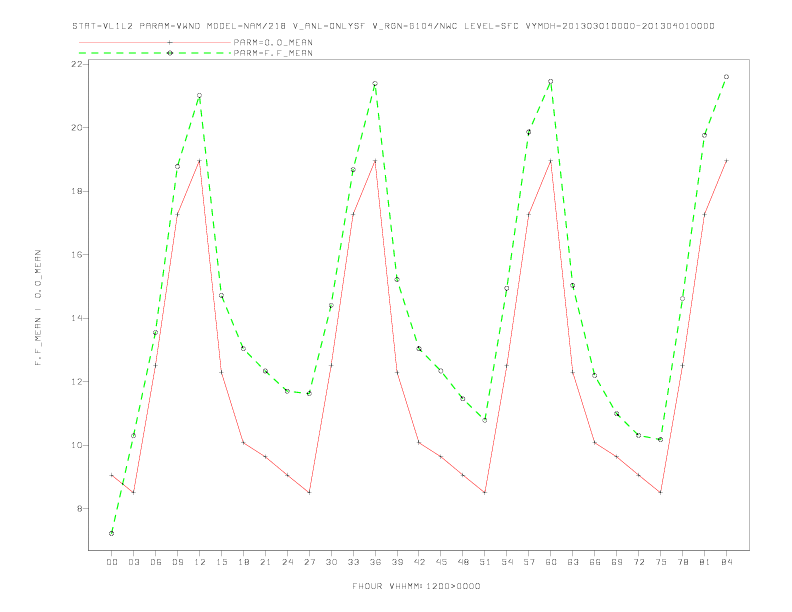The width and height of the screenshot is (792, 612).
Task: Click the green circle marker at hour 36
Action: click(375, 84)
